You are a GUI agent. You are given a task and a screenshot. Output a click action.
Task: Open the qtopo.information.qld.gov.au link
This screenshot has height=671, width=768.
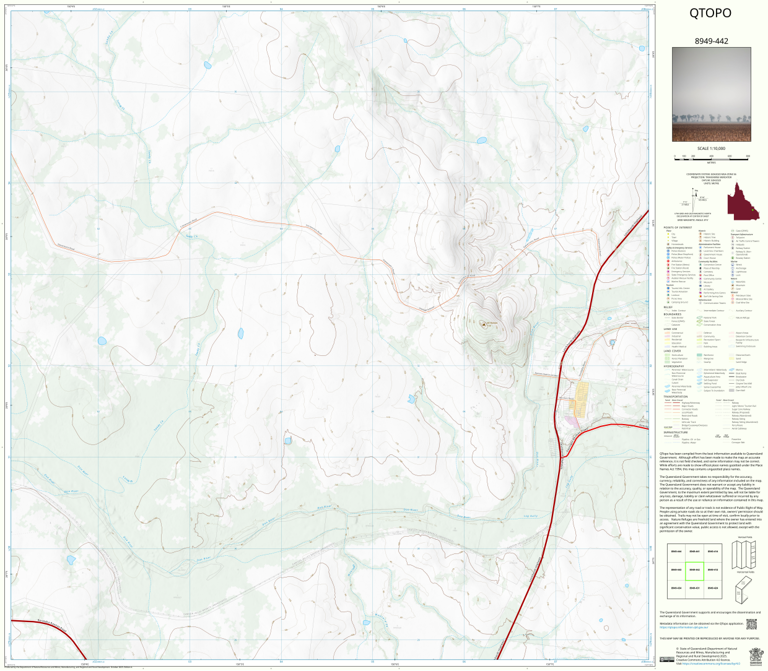[683, 626]
